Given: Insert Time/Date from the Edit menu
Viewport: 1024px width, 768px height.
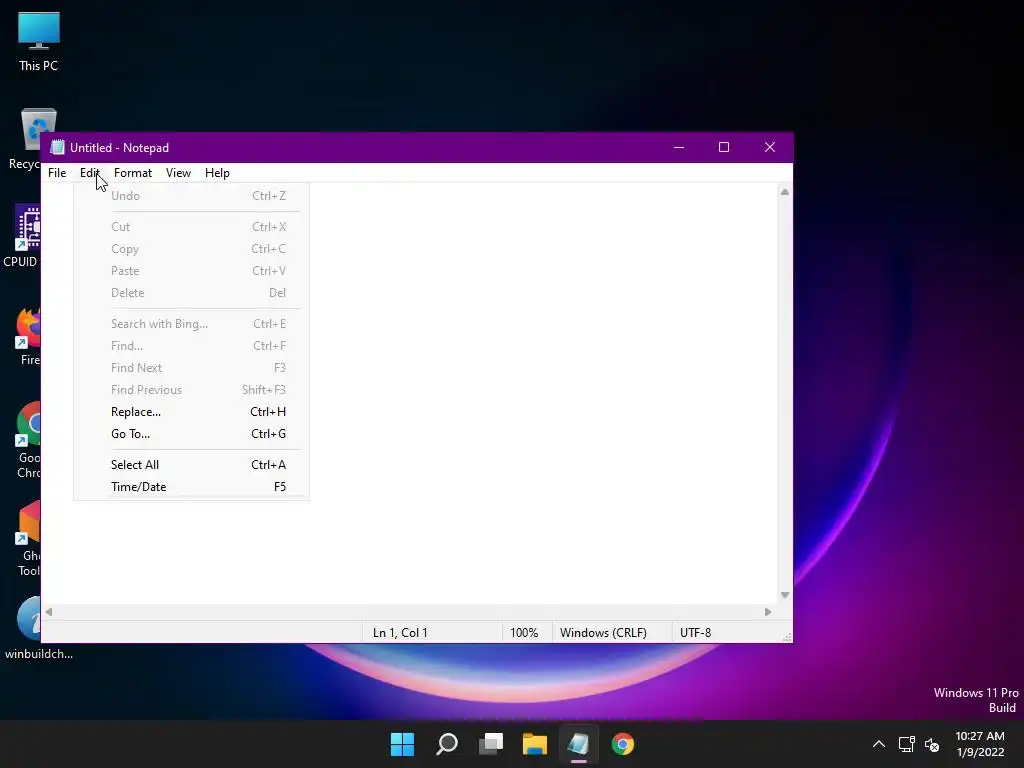Looking at the screenshot, I should coord(191,487).
